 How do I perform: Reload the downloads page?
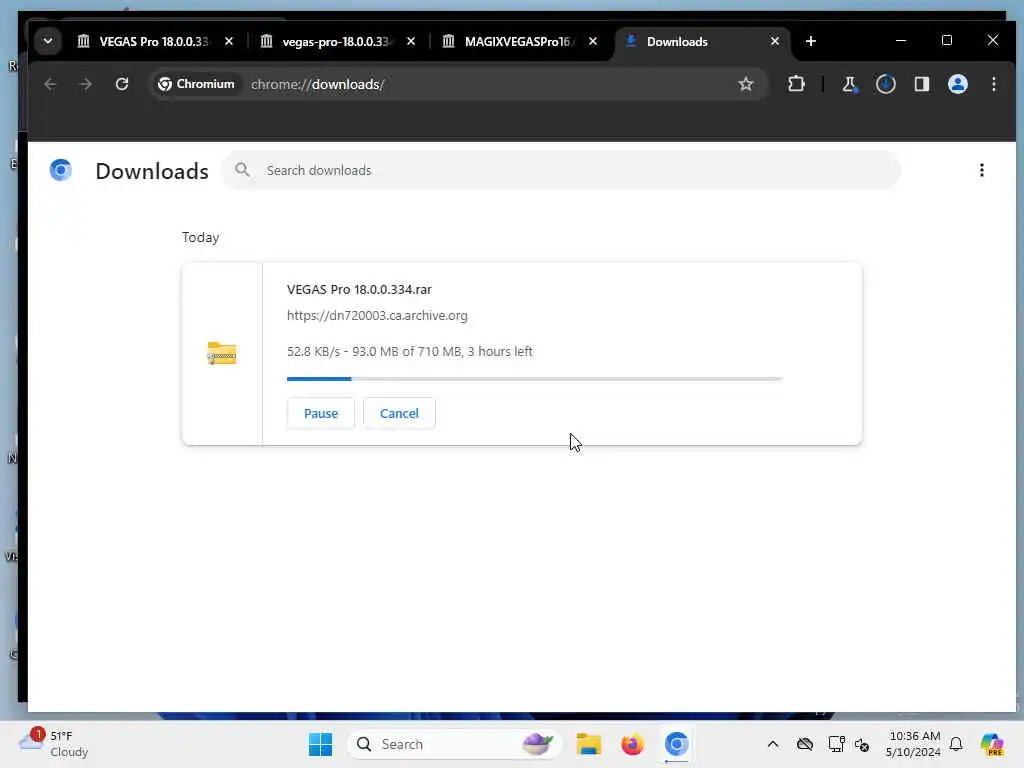pyautogui.click(x=121, y=84)
